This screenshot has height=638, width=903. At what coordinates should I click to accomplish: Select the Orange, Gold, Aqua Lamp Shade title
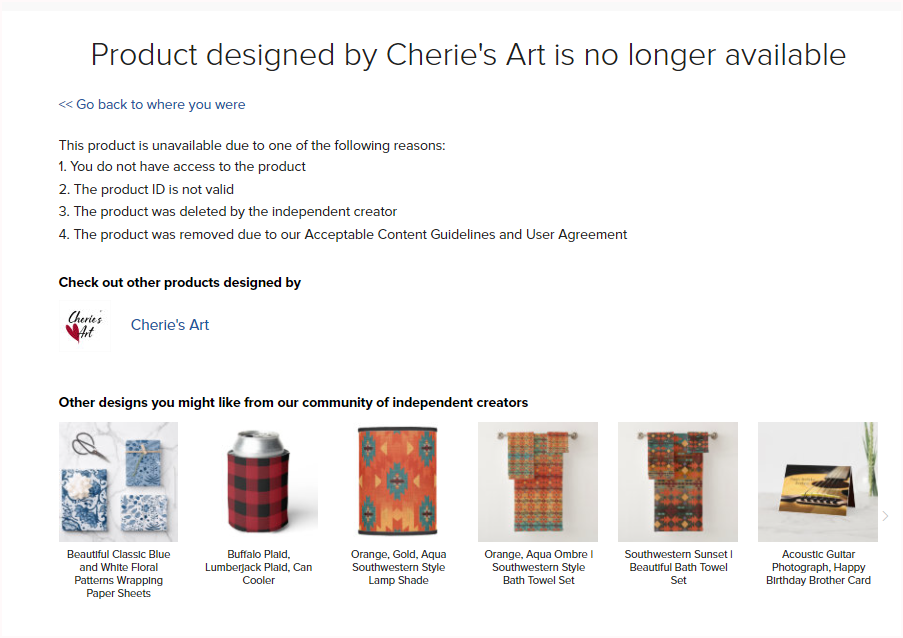click(399, 567)
